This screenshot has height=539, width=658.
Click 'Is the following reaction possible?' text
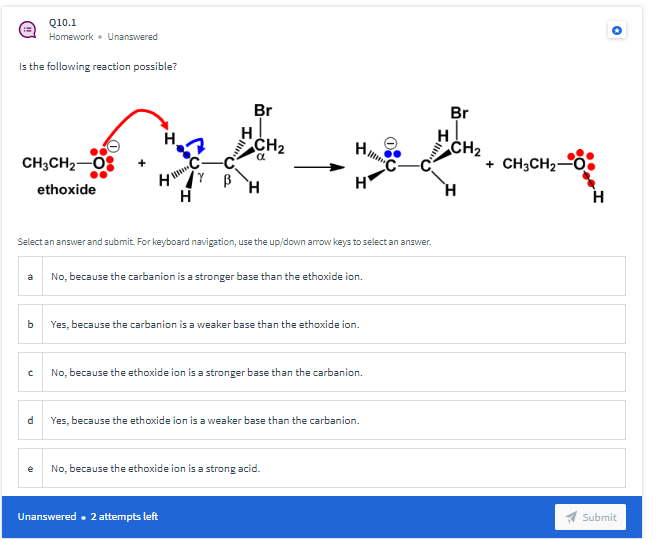(98, 67)
